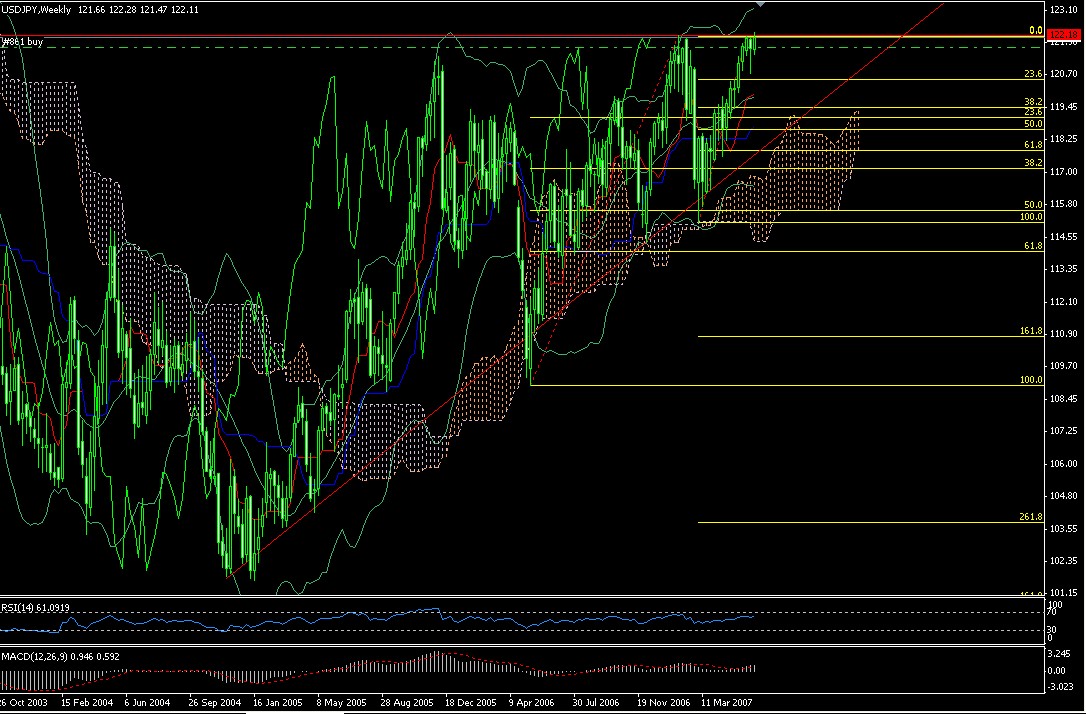Click the 19 Nov 2006 date label

pos(664,702)
